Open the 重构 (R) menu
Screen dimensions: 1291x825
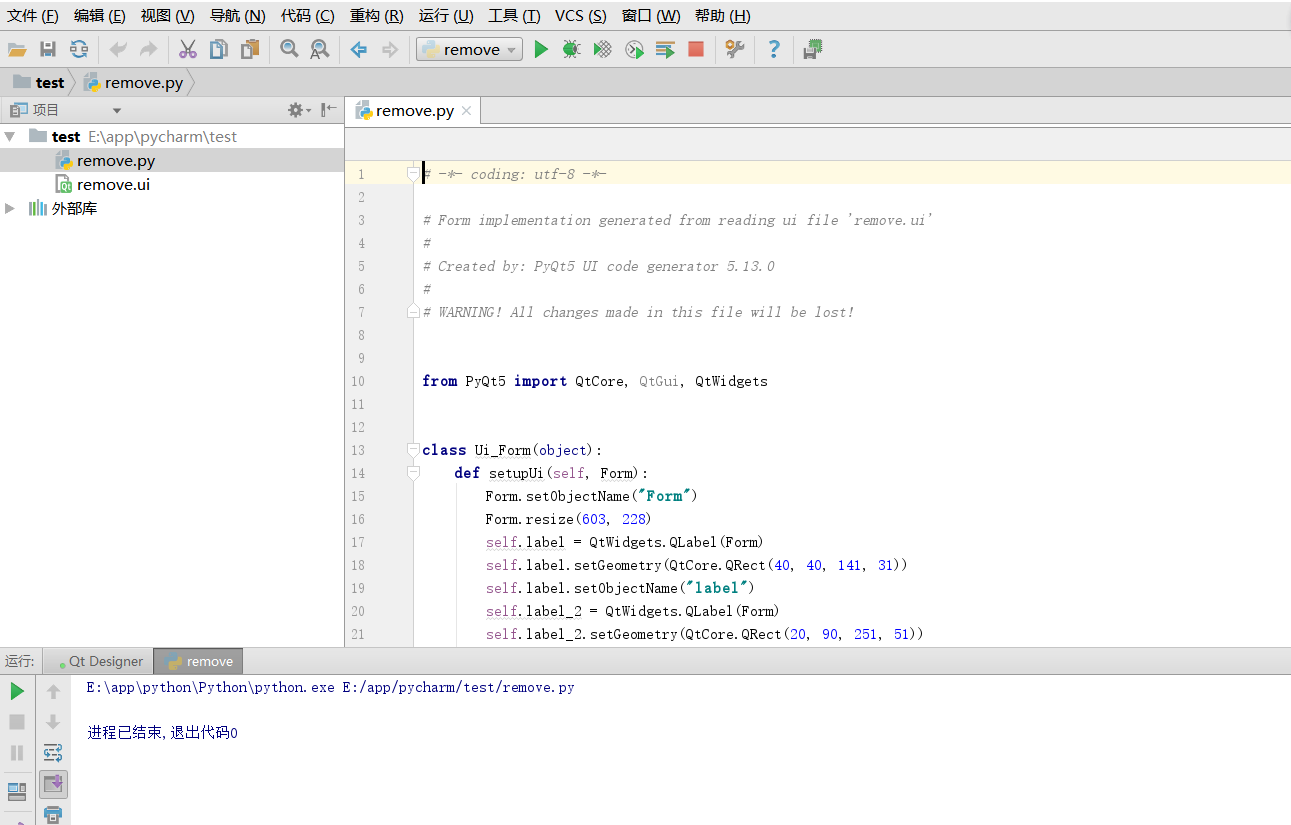click(x=377, y=16)
